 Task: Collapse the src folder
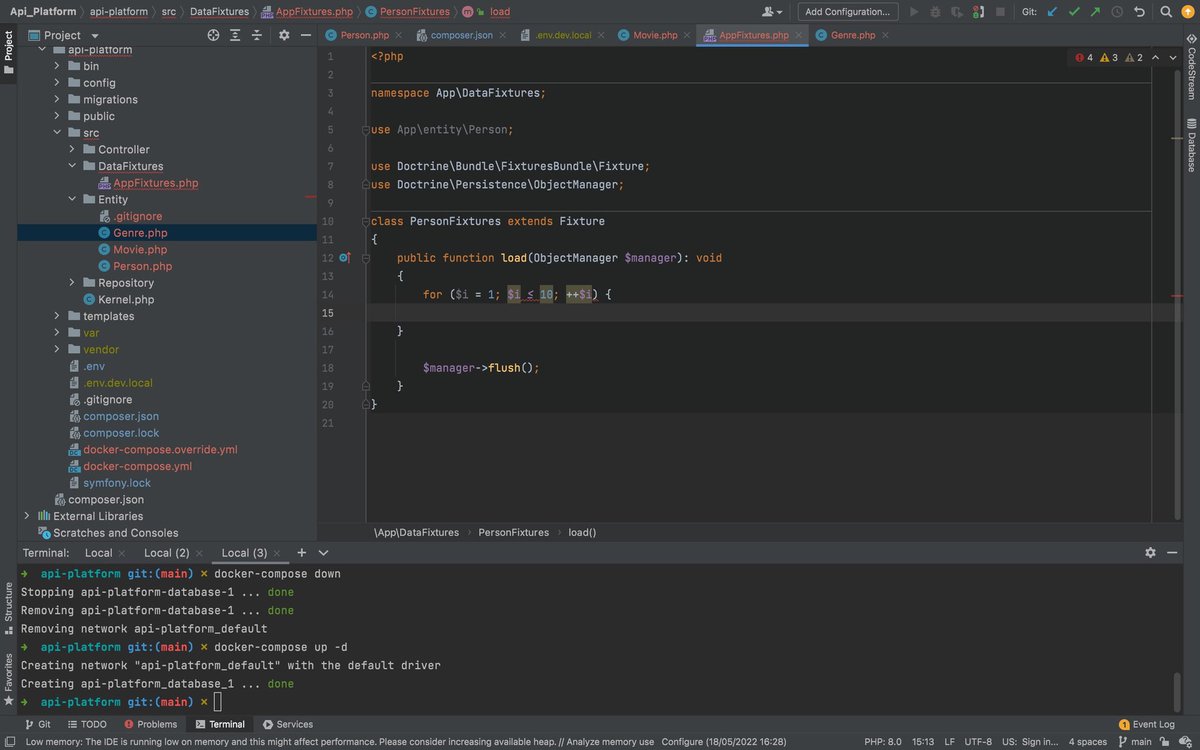[x=57, y=133]
